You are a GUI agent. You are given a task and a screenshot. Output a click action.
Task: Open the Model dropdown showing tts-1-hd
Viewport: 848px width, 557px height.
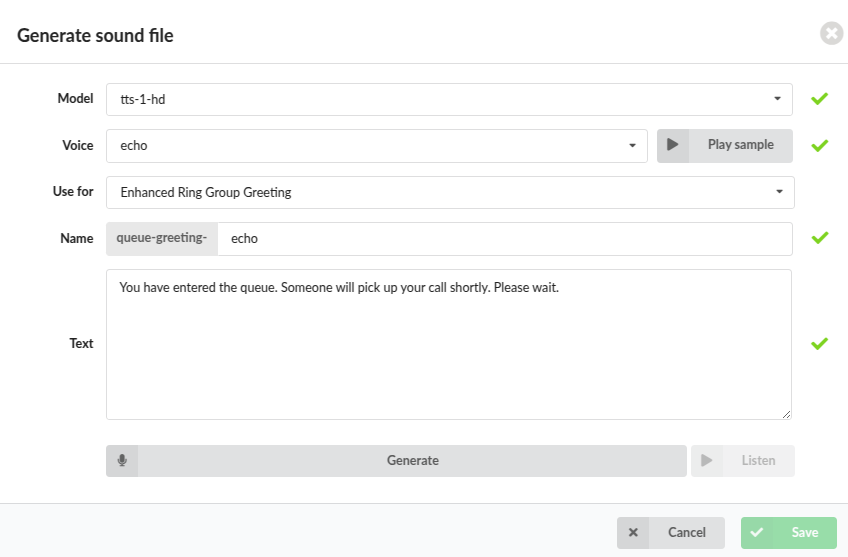tap(449, 99)
